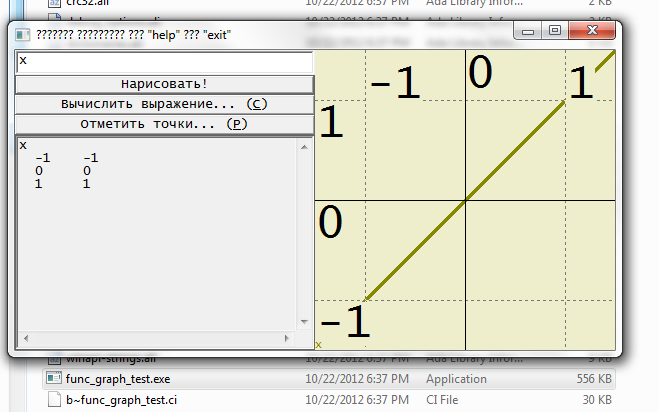
Task: Click the Отметить точки... (P) button
Action: 165,124
